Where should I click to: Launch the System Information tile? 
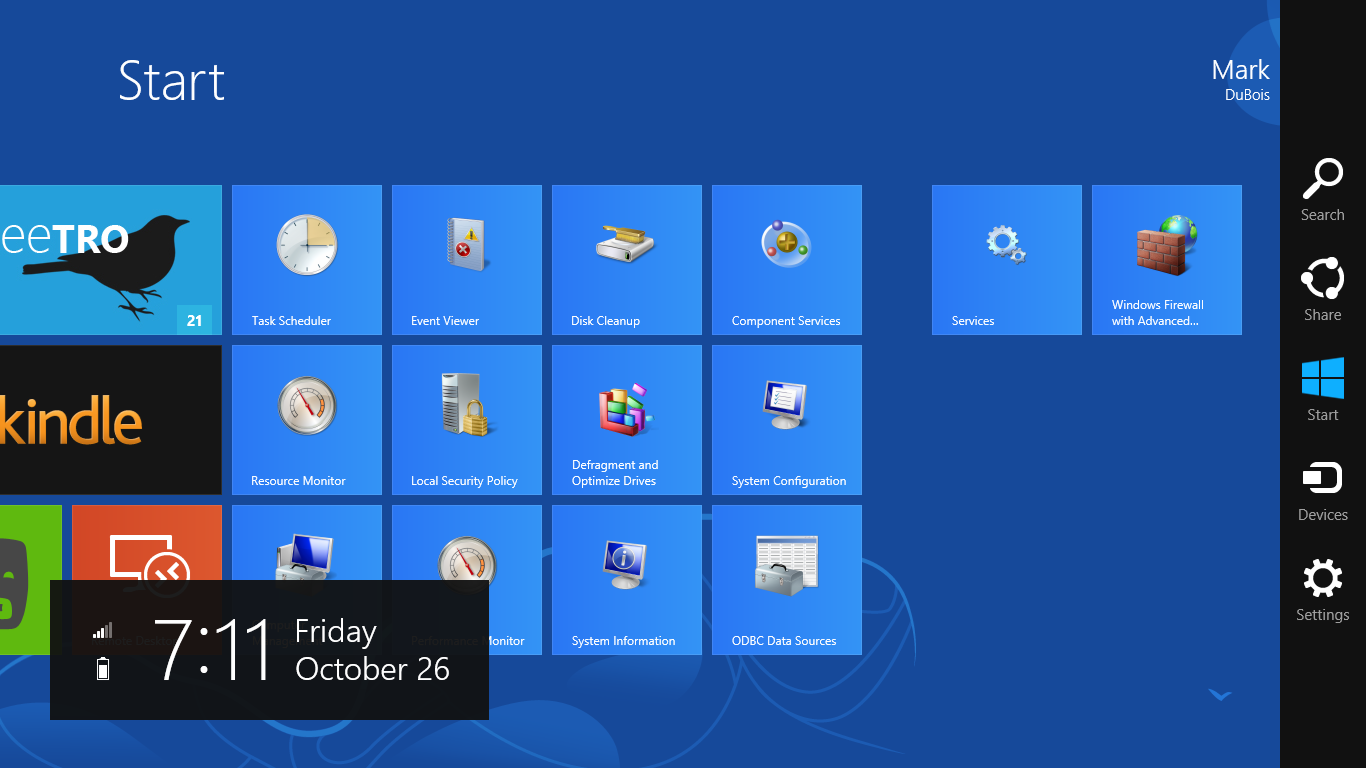click(627, 580)
